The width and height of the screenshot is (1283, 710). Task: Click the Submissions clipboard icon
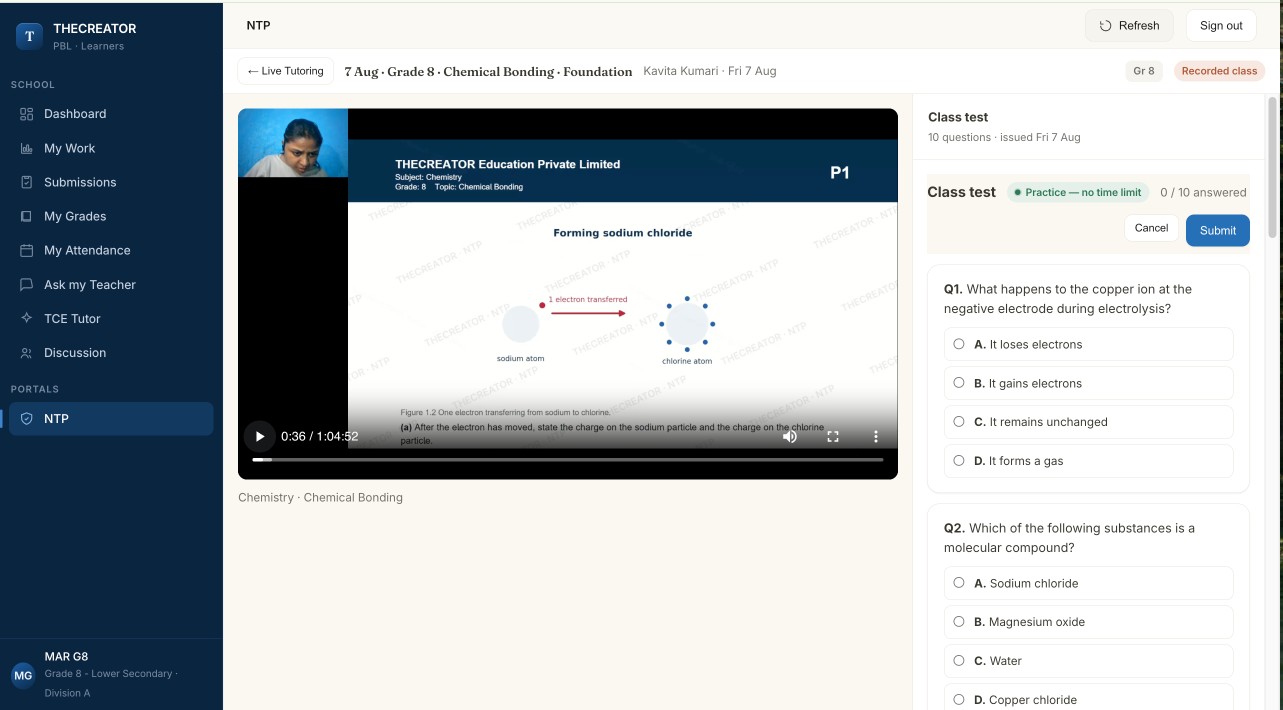tap(27, 182)
